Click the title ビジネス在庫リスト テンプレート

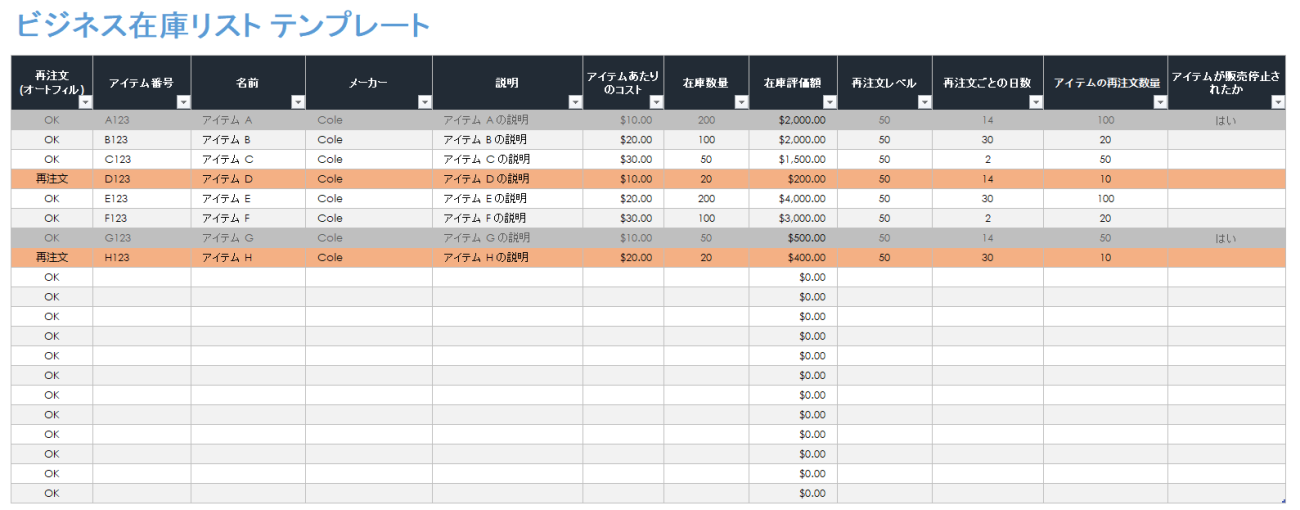tap(222, 25)
